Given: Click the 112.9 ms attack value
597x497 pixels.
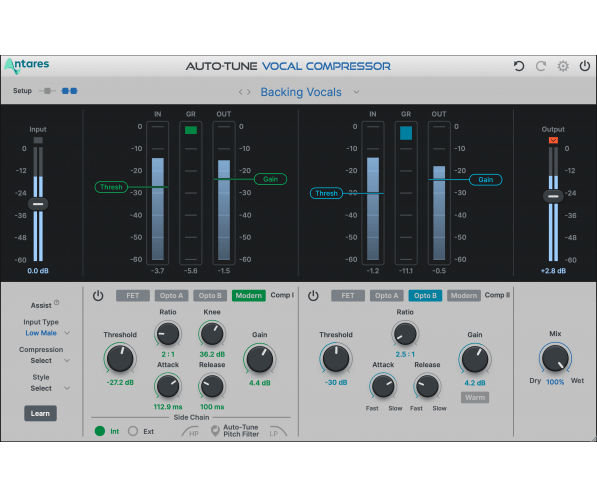Looking at the screenshot, I should [168, 407].
